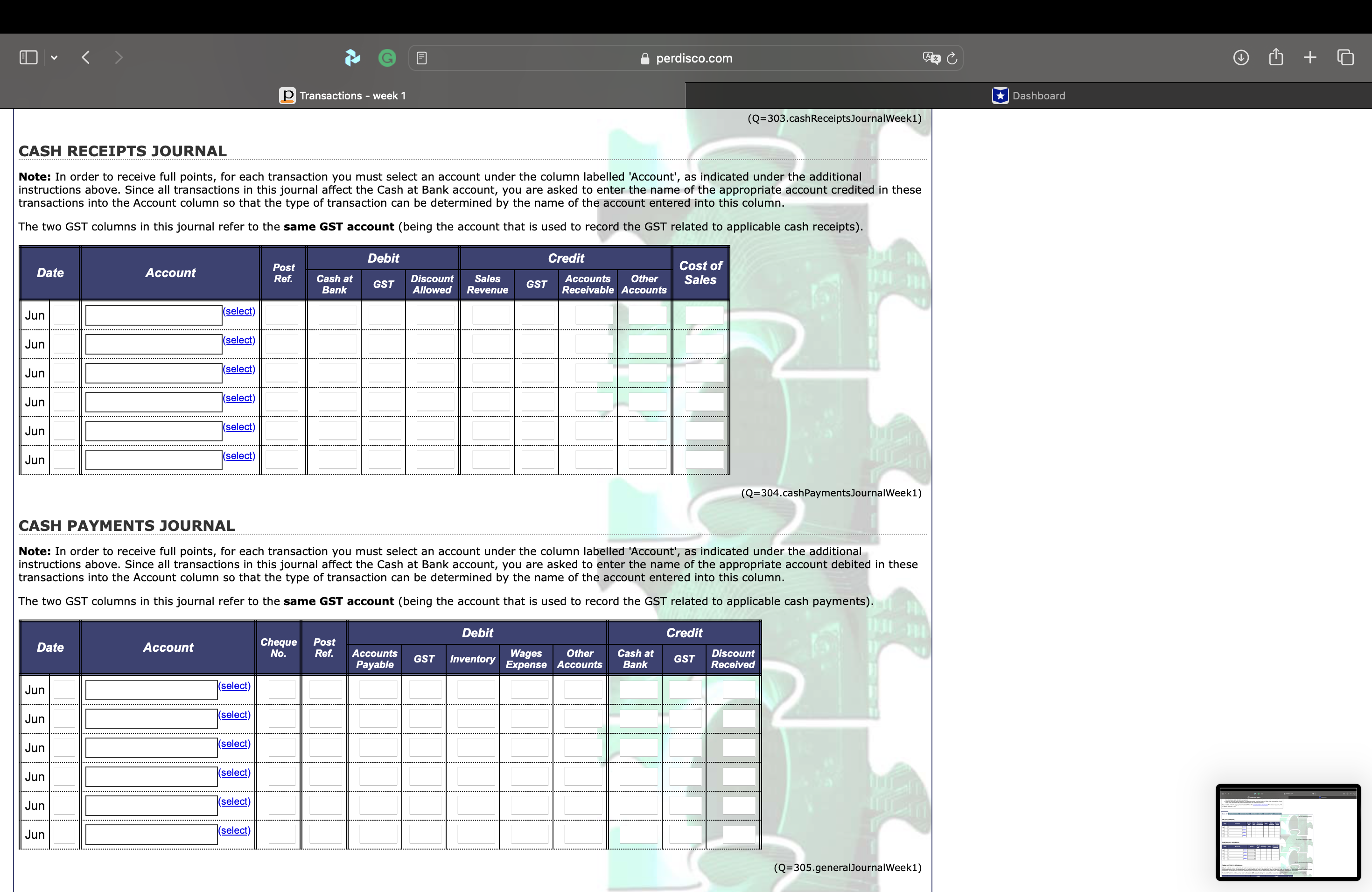
Task: Open the Downloads button in the toolbar
Action: 1240,57
